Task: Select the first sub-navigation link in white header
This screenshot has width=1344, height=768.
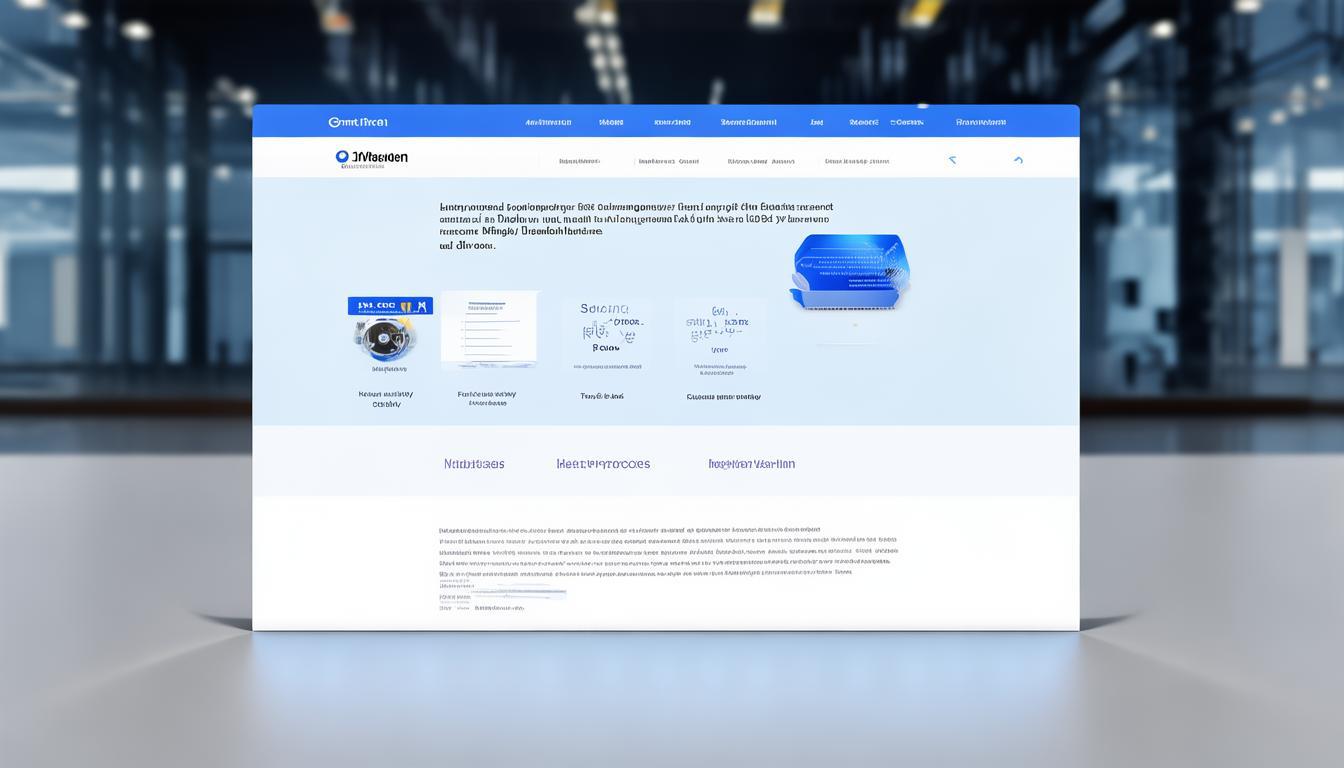Action: pyautogui.click(x=579, y=161)
